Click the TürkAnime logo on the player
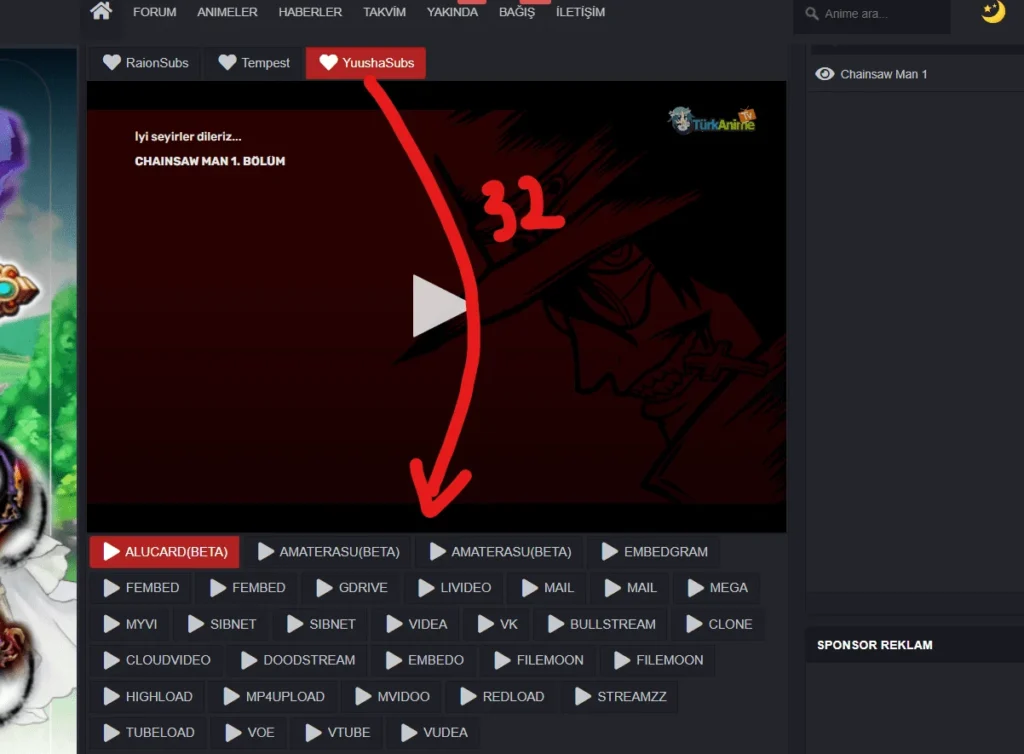The height and width of the screenshot is (754, 1024). click(x=712, y=121)
